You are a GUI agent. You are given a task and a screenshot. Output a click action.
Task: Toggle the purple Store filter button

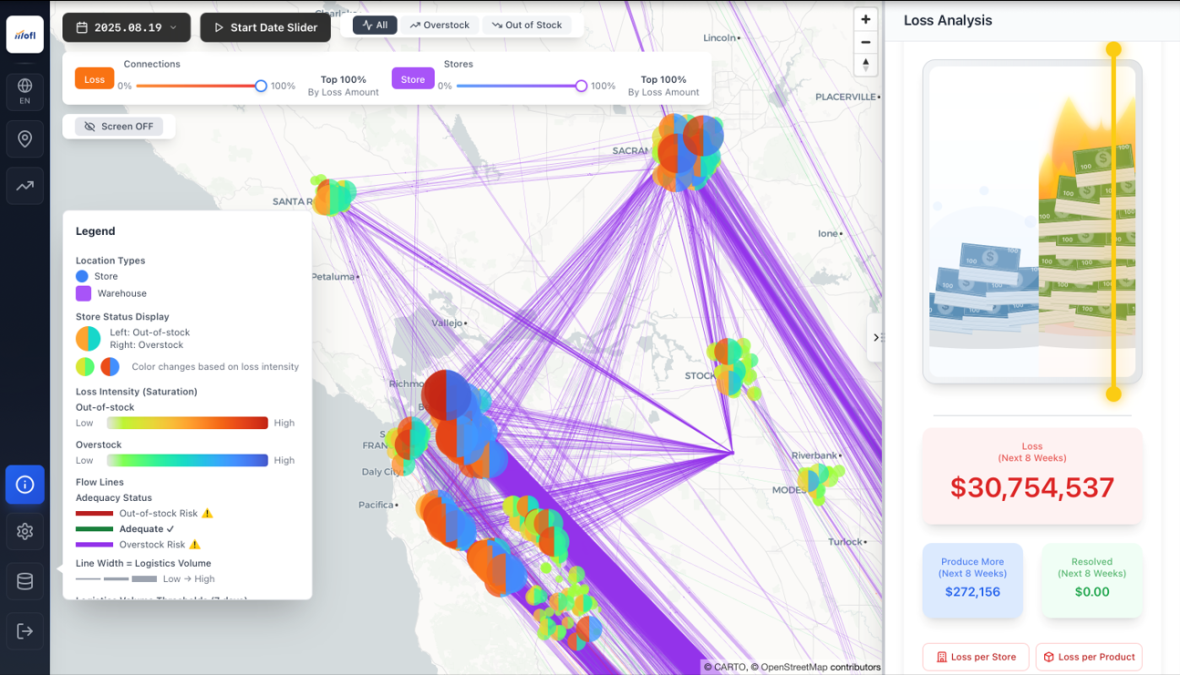(413, 80)
